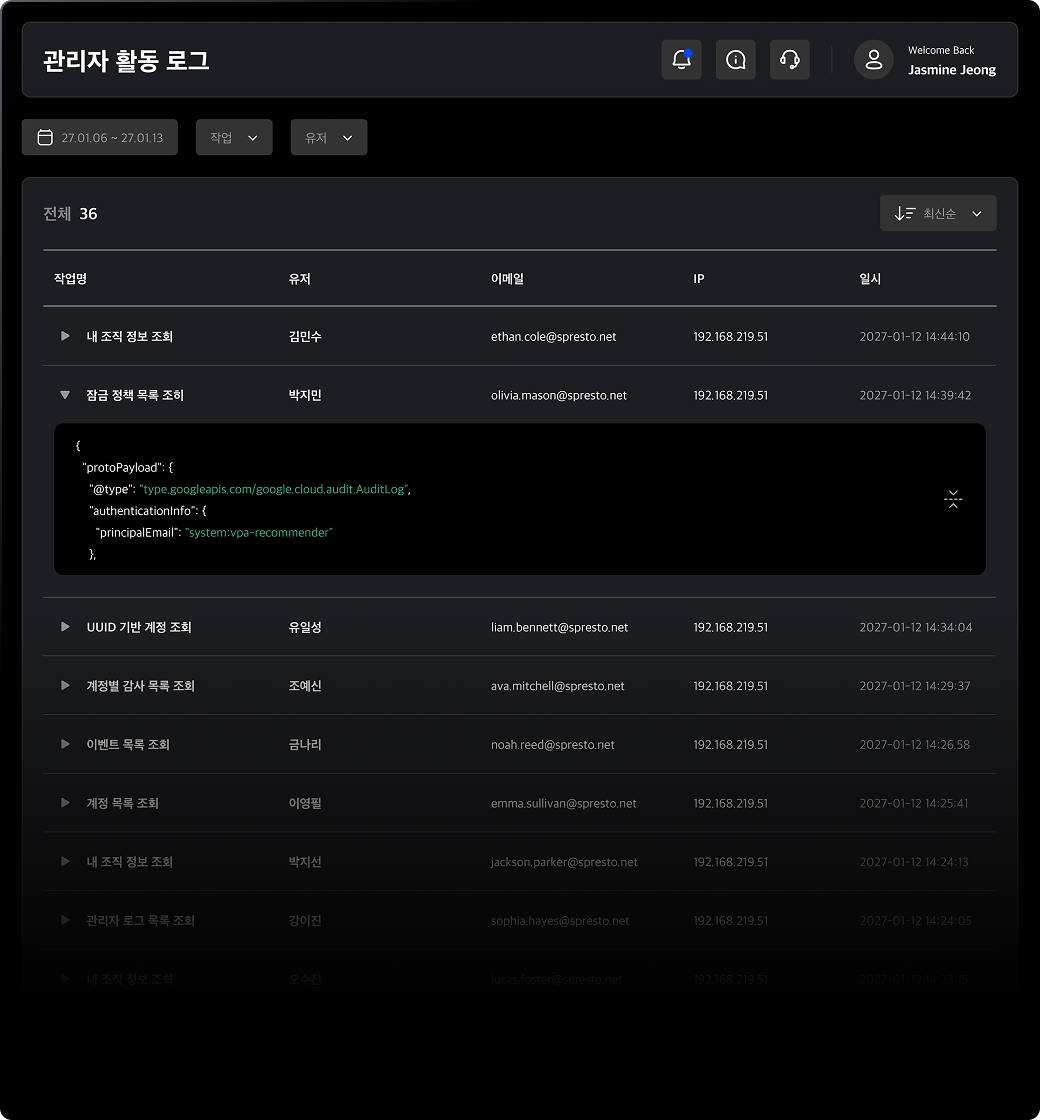Click user name 박지민
Viewport: 1040px width, 1120px height.
(x=305, y=395)
